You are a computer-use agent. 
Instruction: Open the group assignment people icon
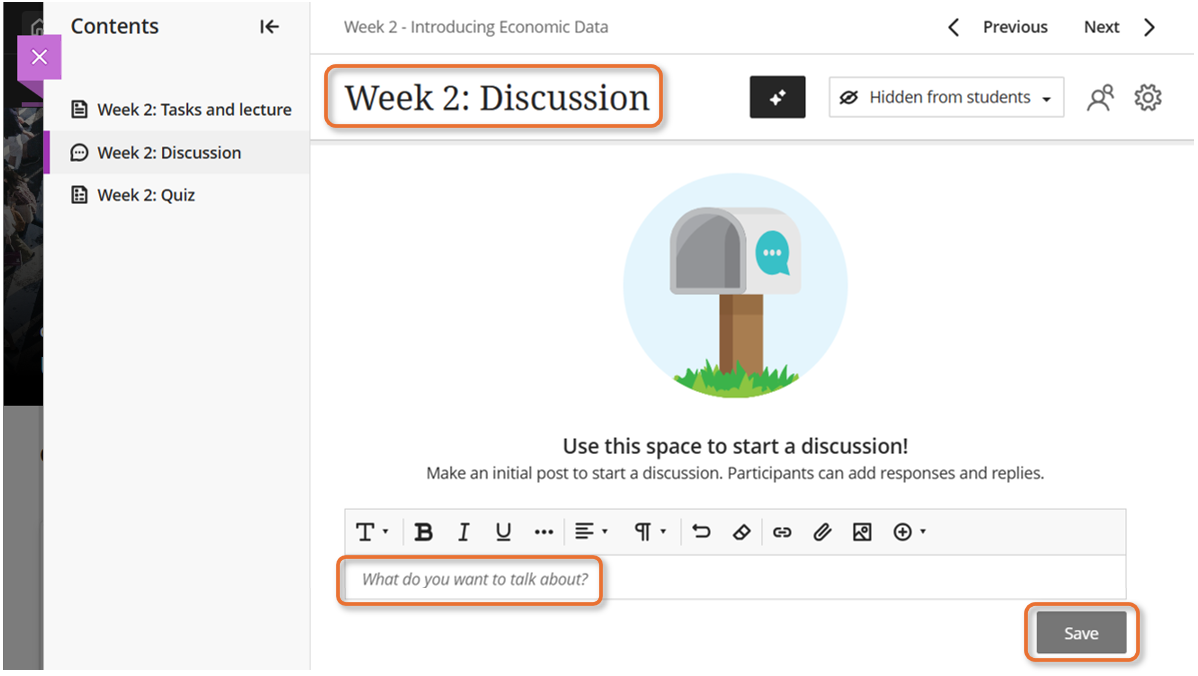click(1100, 98)
